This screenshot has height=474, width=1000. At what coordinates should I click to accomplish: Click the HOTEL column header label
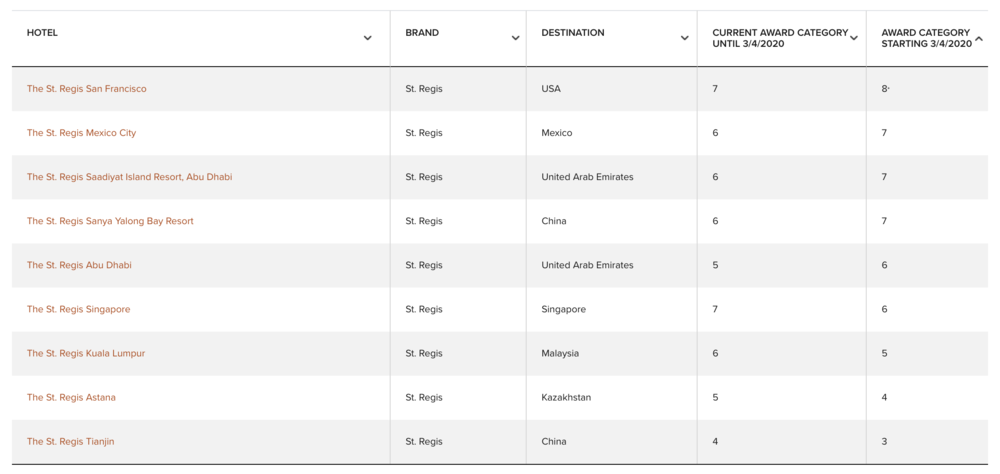[42, 33]
